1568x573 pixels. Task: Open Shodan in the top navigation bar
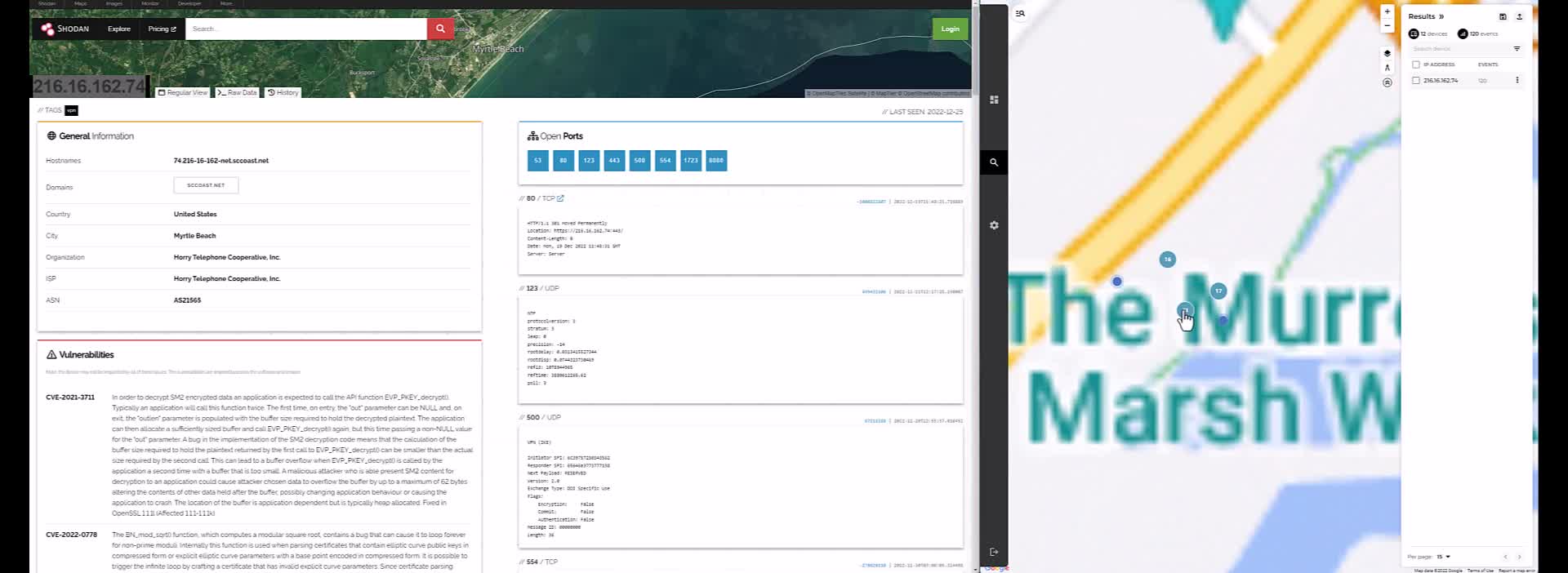[47, 3]
